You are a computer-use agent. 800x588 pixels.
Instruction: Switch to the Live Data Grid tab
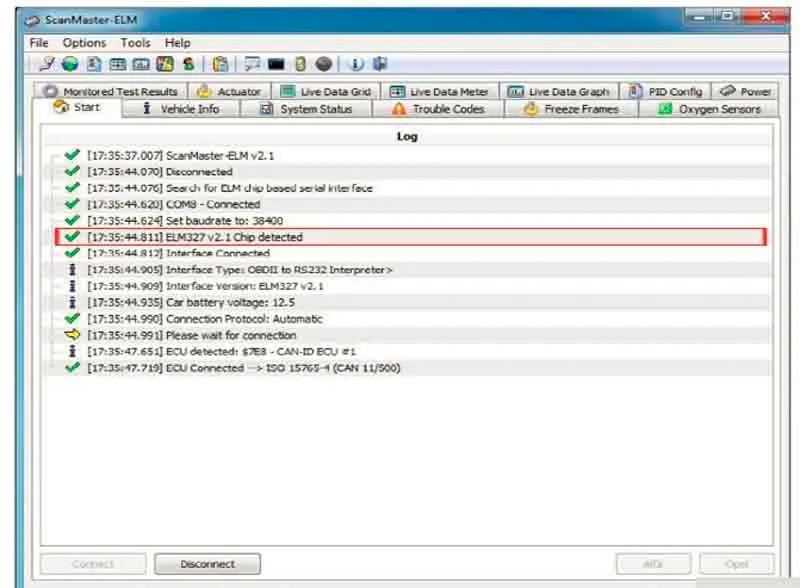point(326,91)
